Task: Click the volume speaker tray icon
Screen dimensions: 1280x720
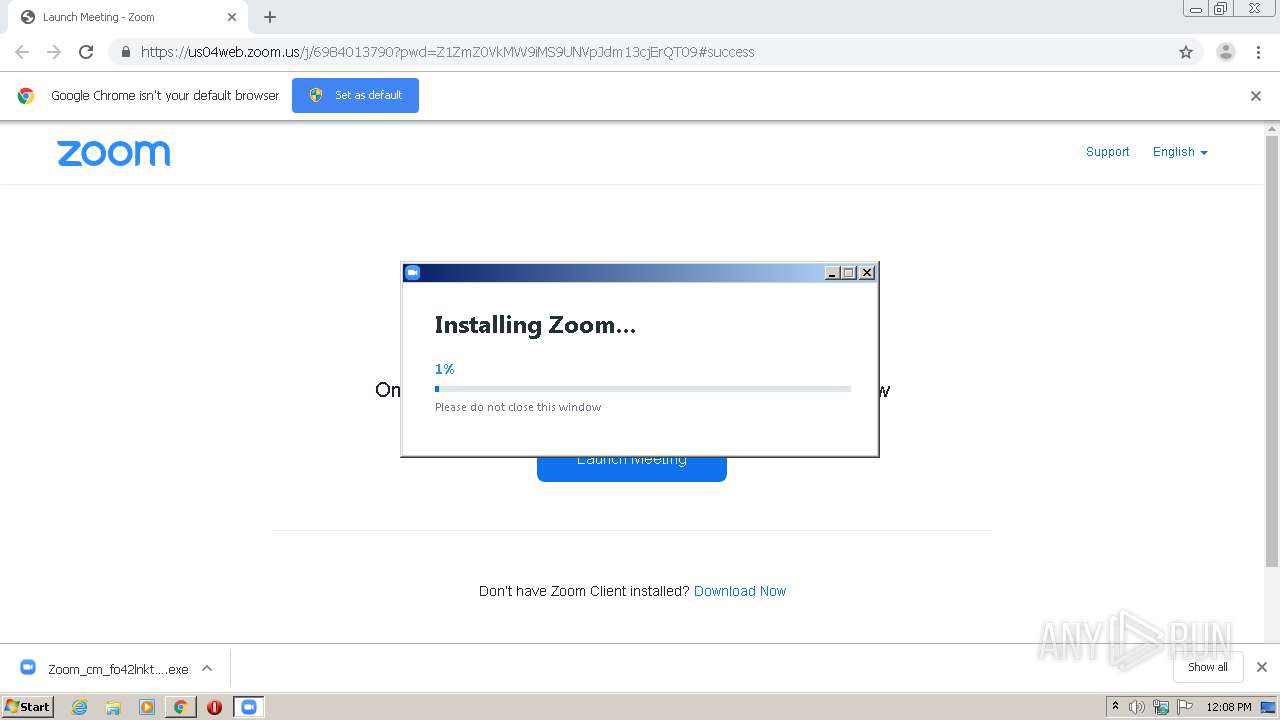Action: click(x=1137, y=707)
